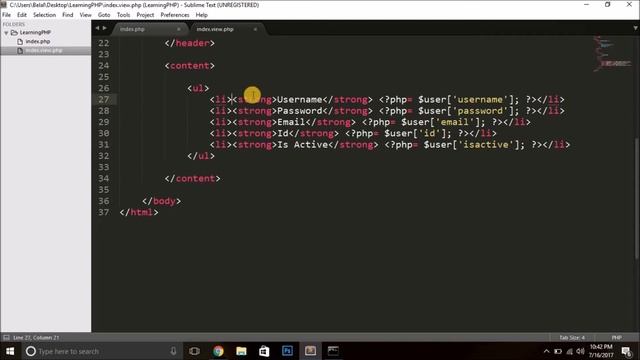Click the </header> closing tag
This screenshot has height=360, width=640.
click(x=190, y=43)
